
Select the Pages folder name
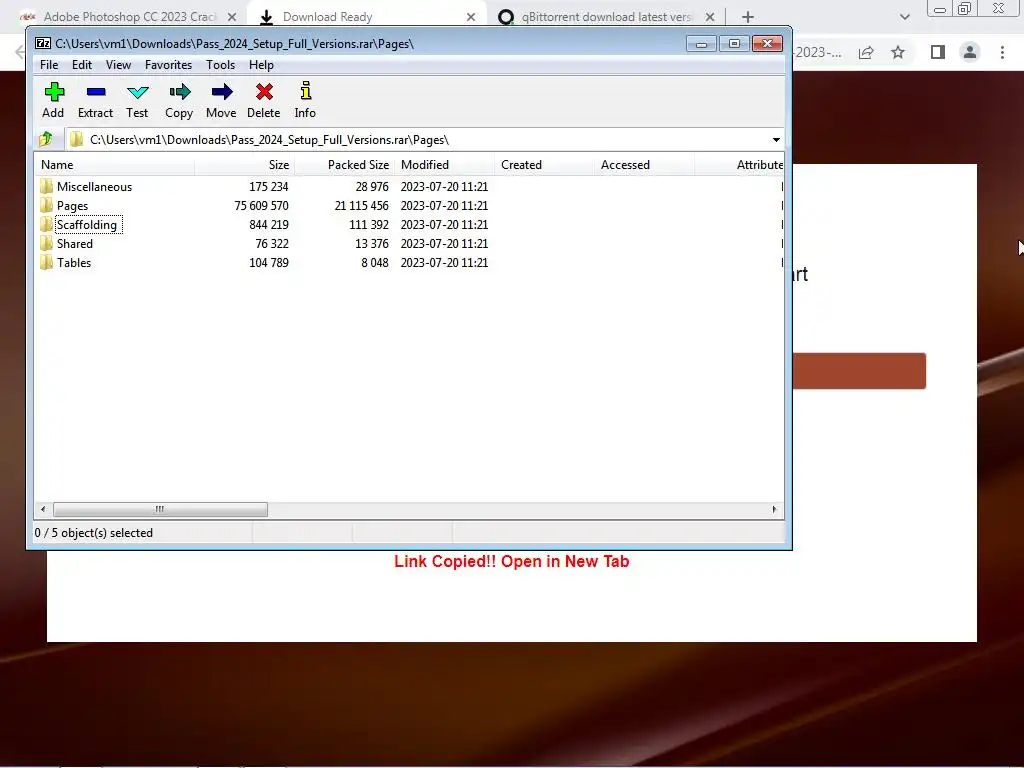(72, 205)
